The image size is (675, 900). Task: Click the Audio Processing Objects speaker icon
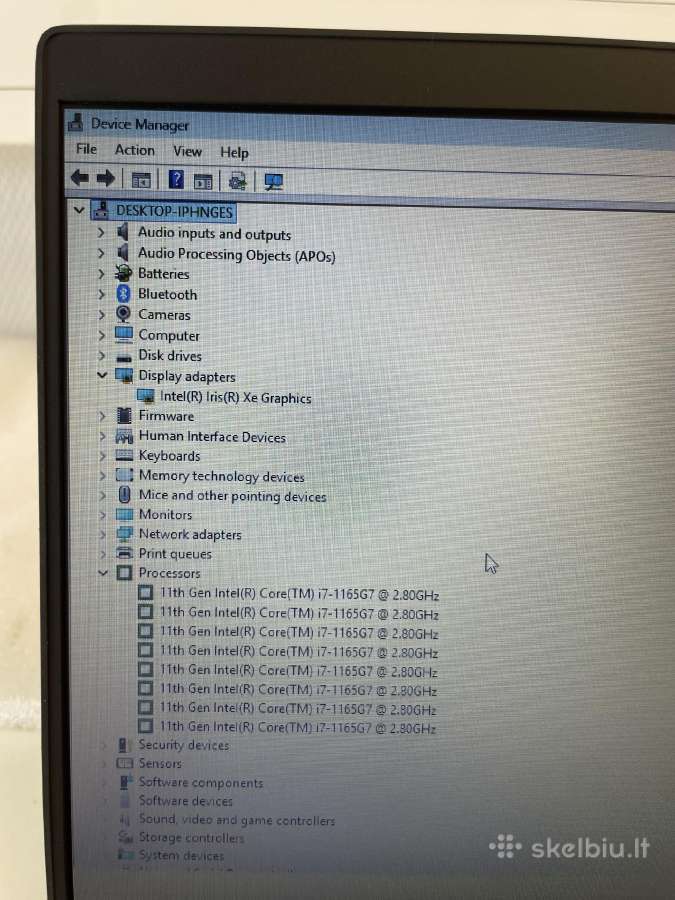coord(123,253)
